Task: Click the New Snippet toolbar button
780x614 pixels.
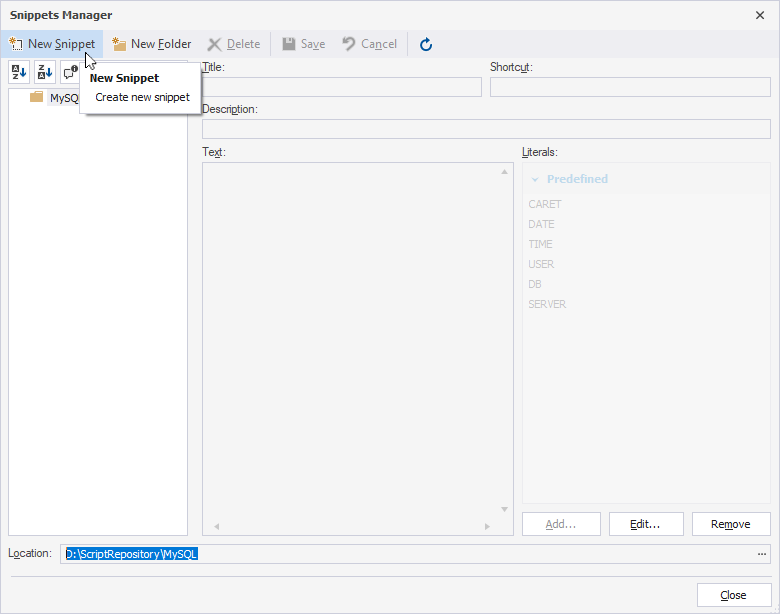Action: pyautogui.click(x=52, y=44)
